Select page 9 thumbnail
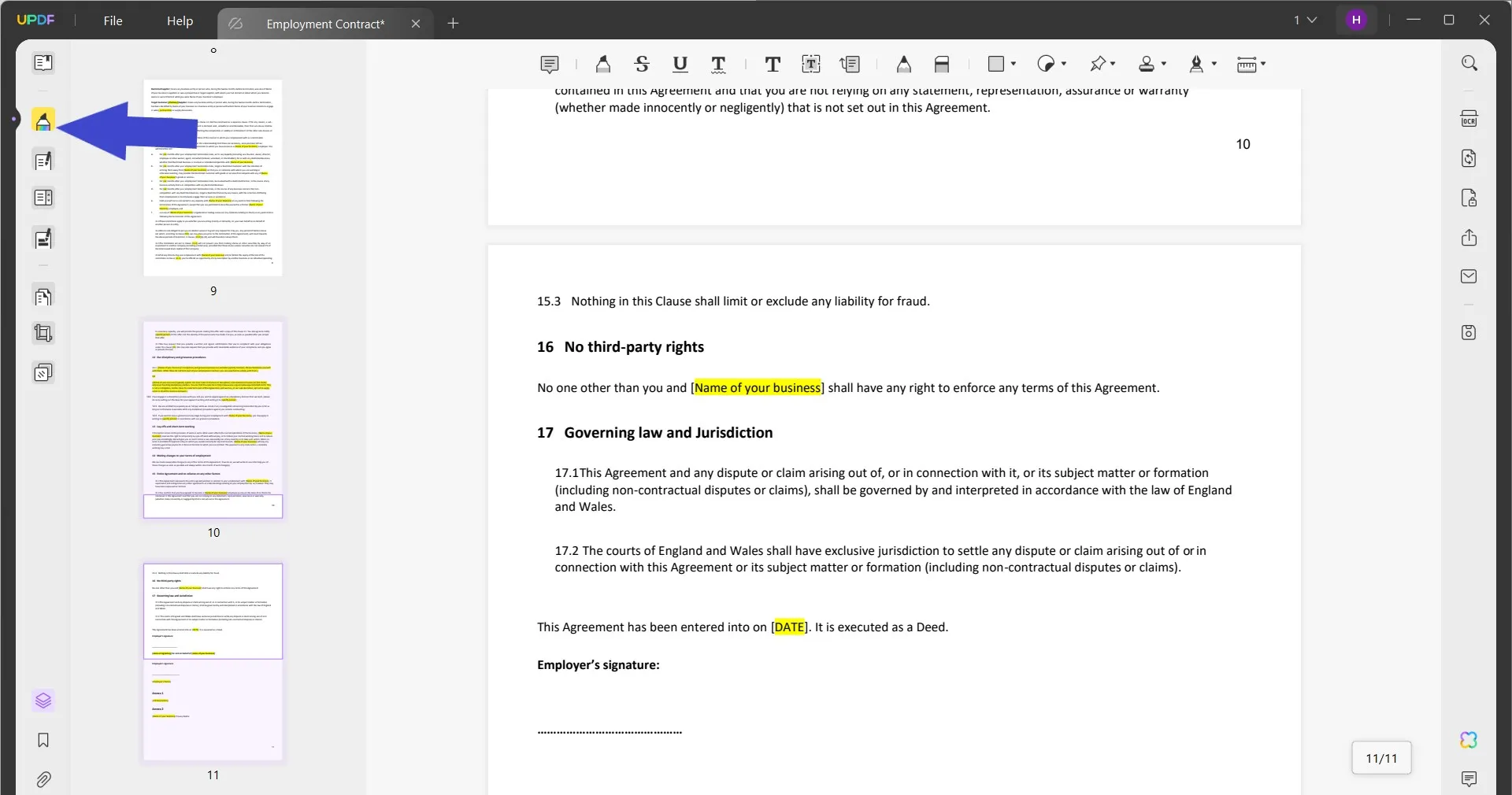1512x795 pixels. click(213, 178)
